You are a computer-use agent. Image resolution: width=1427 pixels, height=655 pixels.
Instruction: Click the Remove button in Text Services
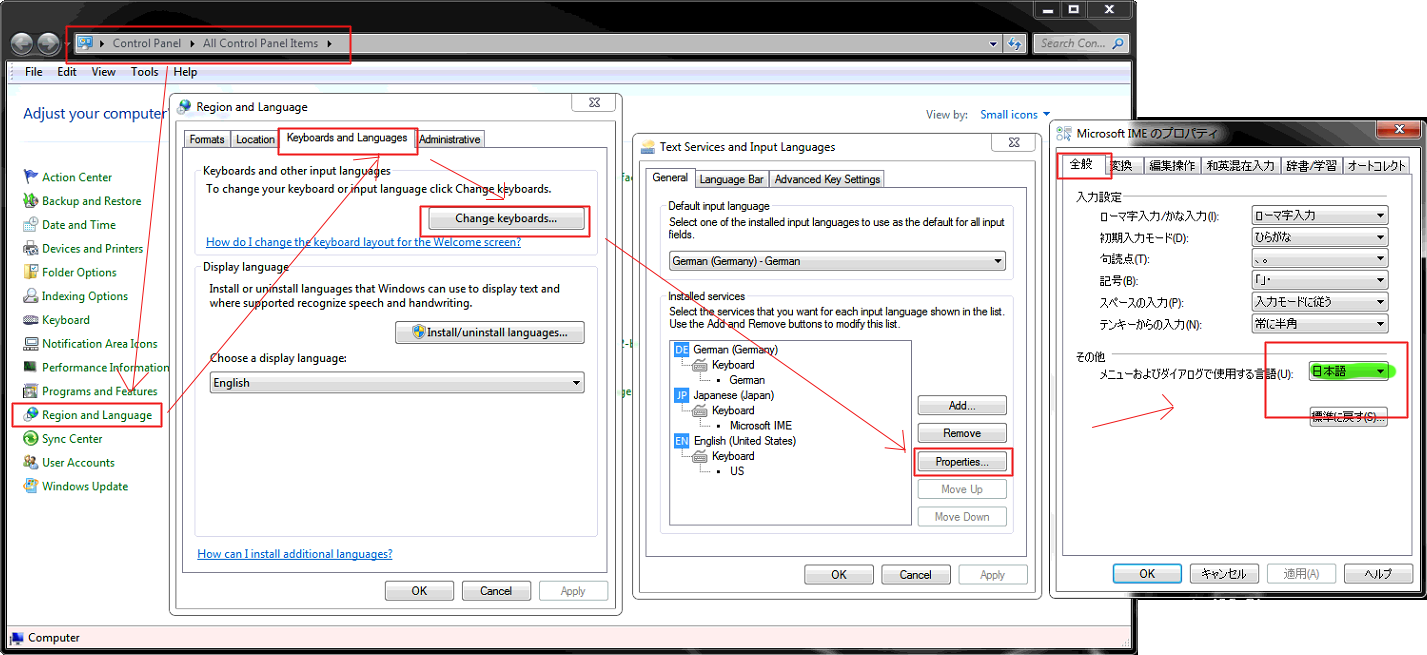[962, 433]
